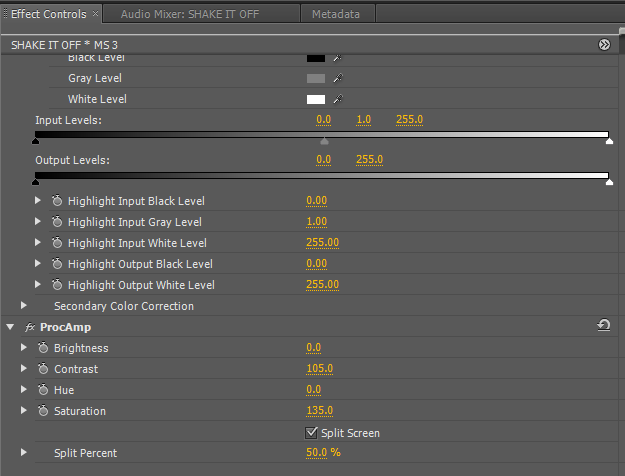Viewport: 625px width, 476px height.
Task: Expand the Hue parameter
Action: point(24,389)
